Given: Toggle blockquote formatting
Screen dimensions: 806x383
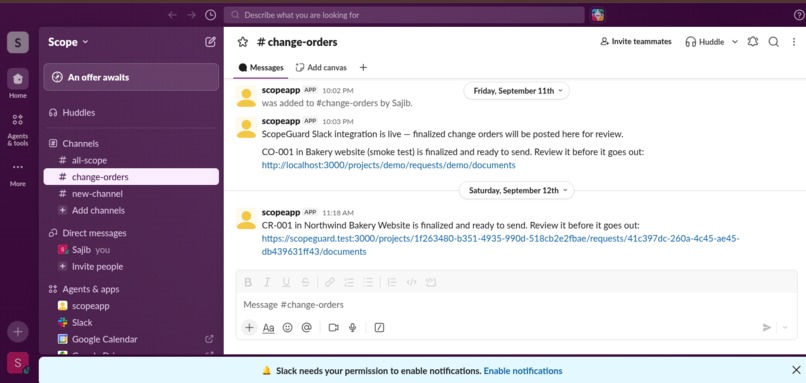Looking at the screenshot, I should (x=392, y=282).
